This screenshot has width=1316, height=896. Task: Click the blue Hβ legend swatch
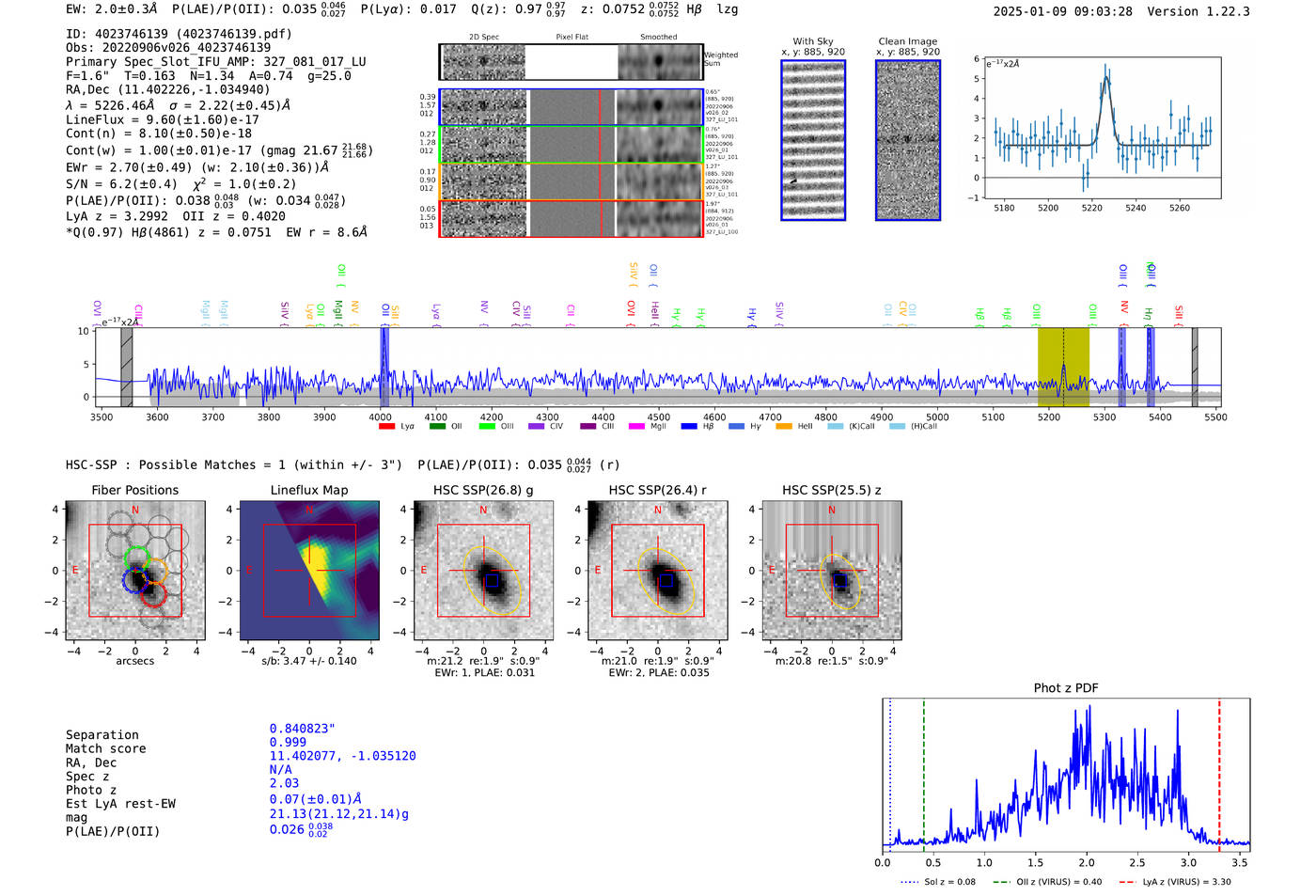(x=689, y=427)
